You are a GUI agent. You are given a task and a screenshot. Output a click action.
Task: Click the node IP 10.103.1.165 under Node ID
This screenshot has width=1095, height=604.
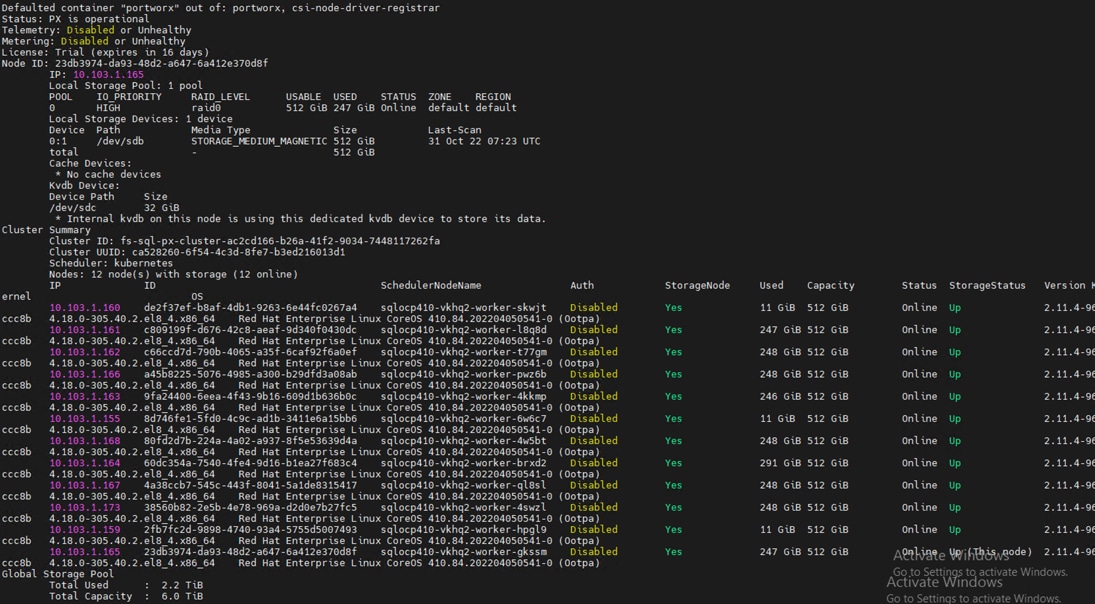pos(108,75)
